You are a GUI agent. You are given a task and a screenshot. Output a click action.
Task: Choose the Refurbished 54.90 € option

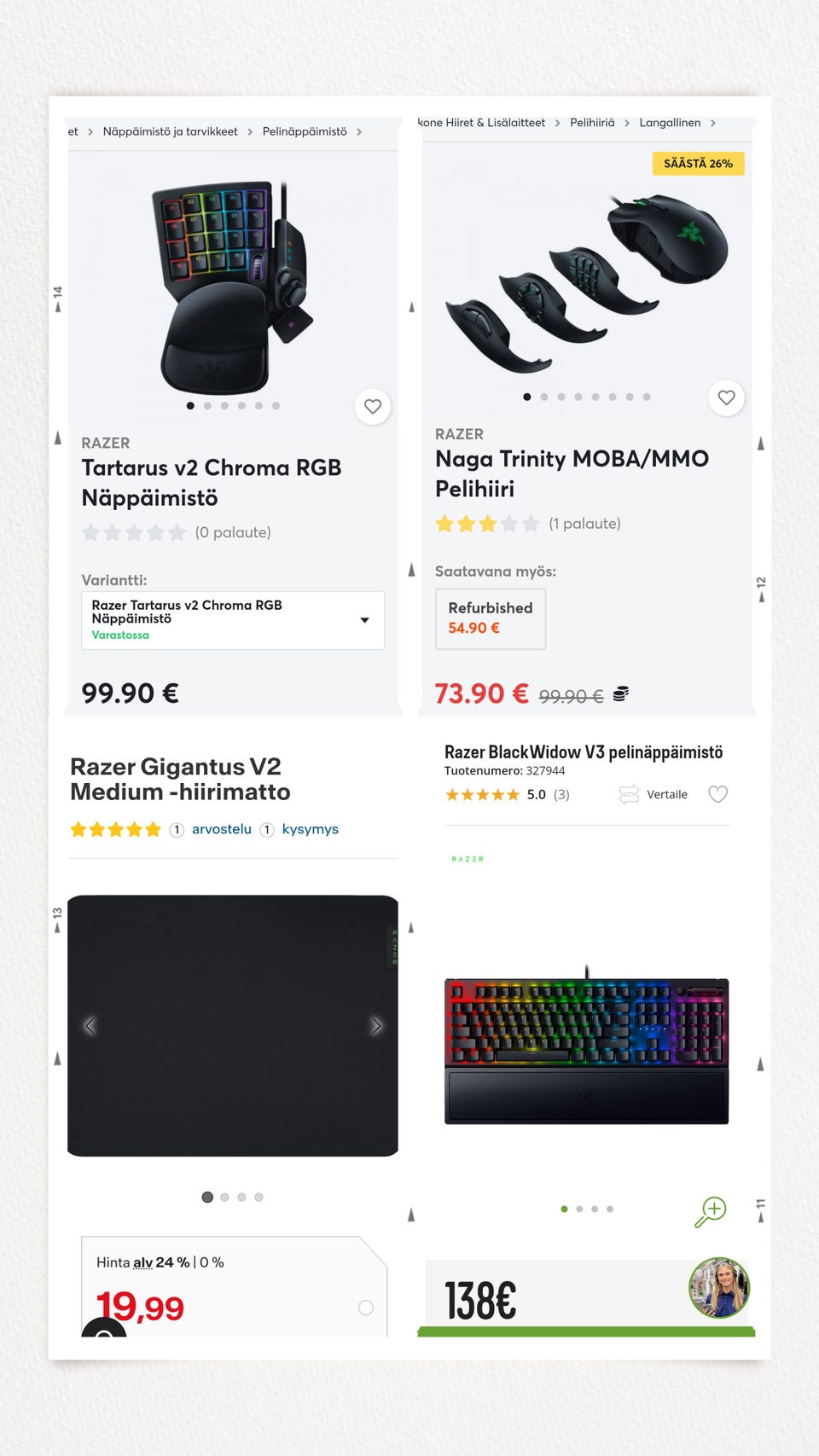pos(491,618)
